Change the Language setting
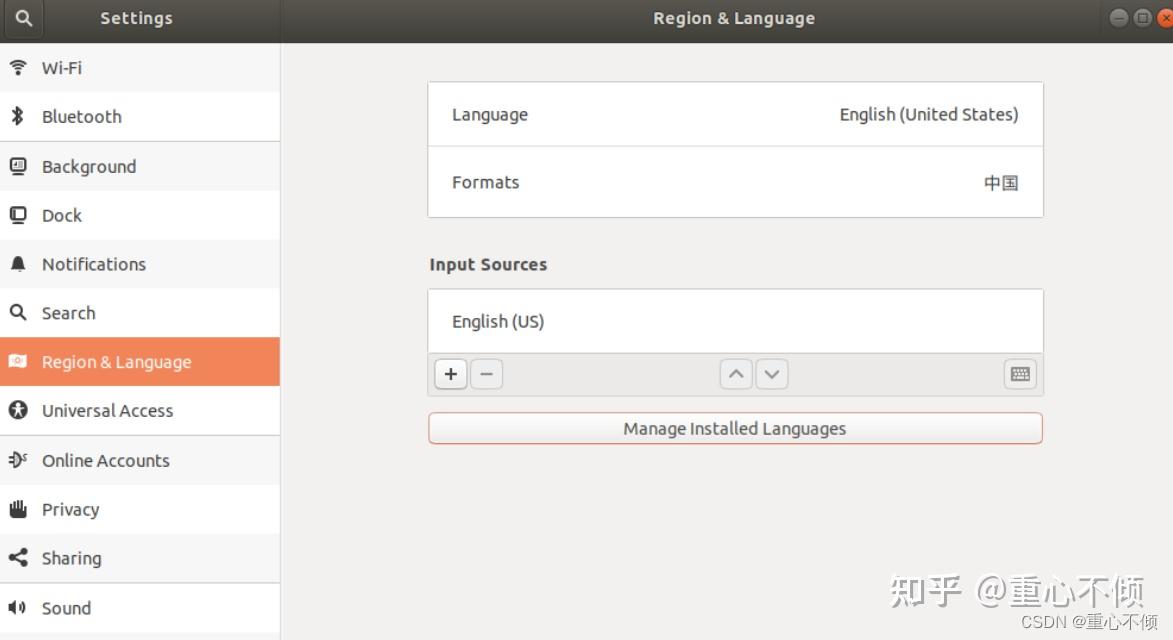 point(735,114)
